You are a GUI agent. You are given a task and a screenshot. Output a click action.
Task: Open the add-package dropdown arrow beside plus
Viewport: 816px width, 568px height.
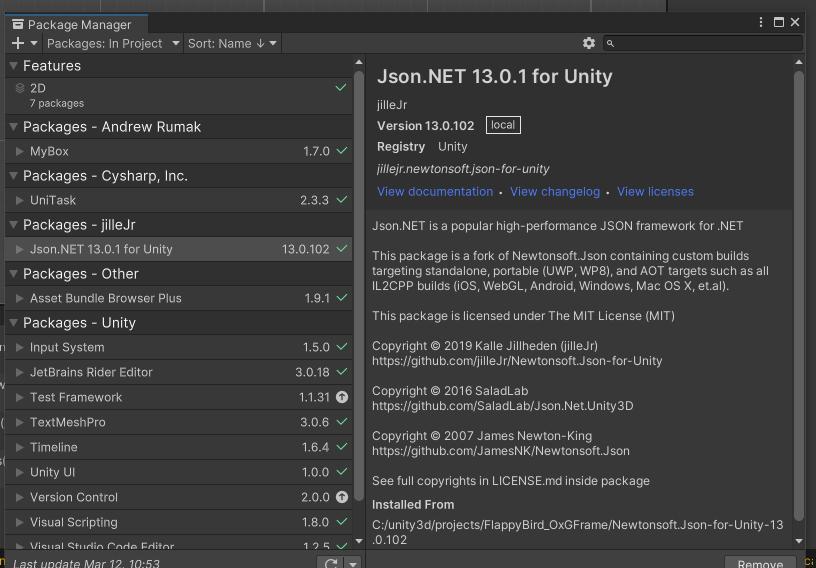[x=34, y=43]
